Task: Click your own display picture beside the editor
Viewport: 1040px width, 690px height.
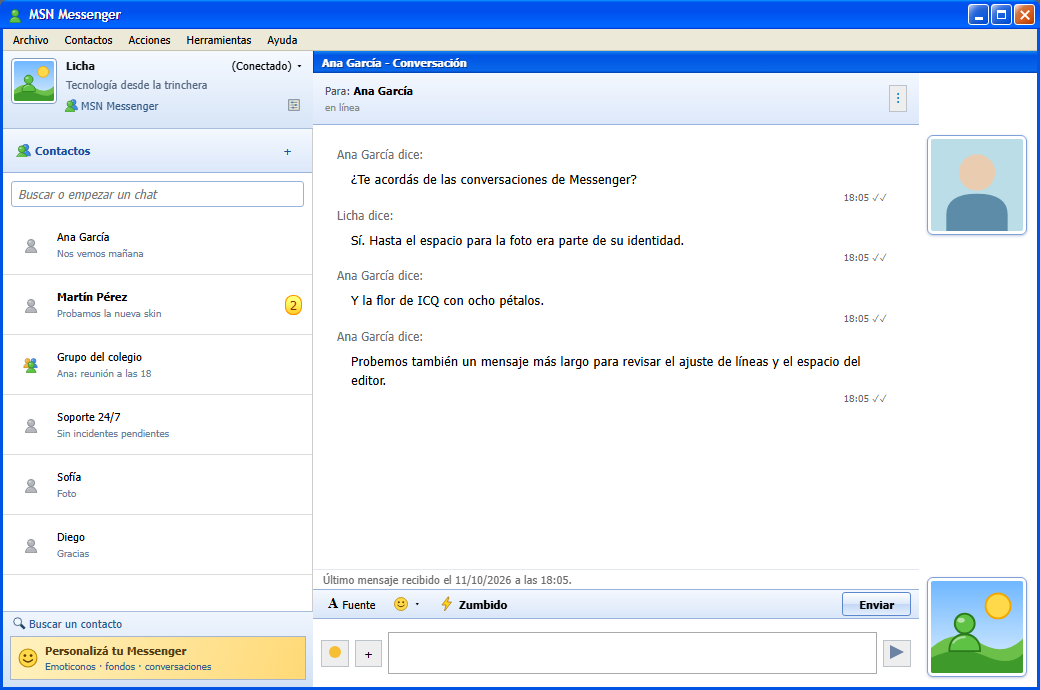Action: (976, 627)
